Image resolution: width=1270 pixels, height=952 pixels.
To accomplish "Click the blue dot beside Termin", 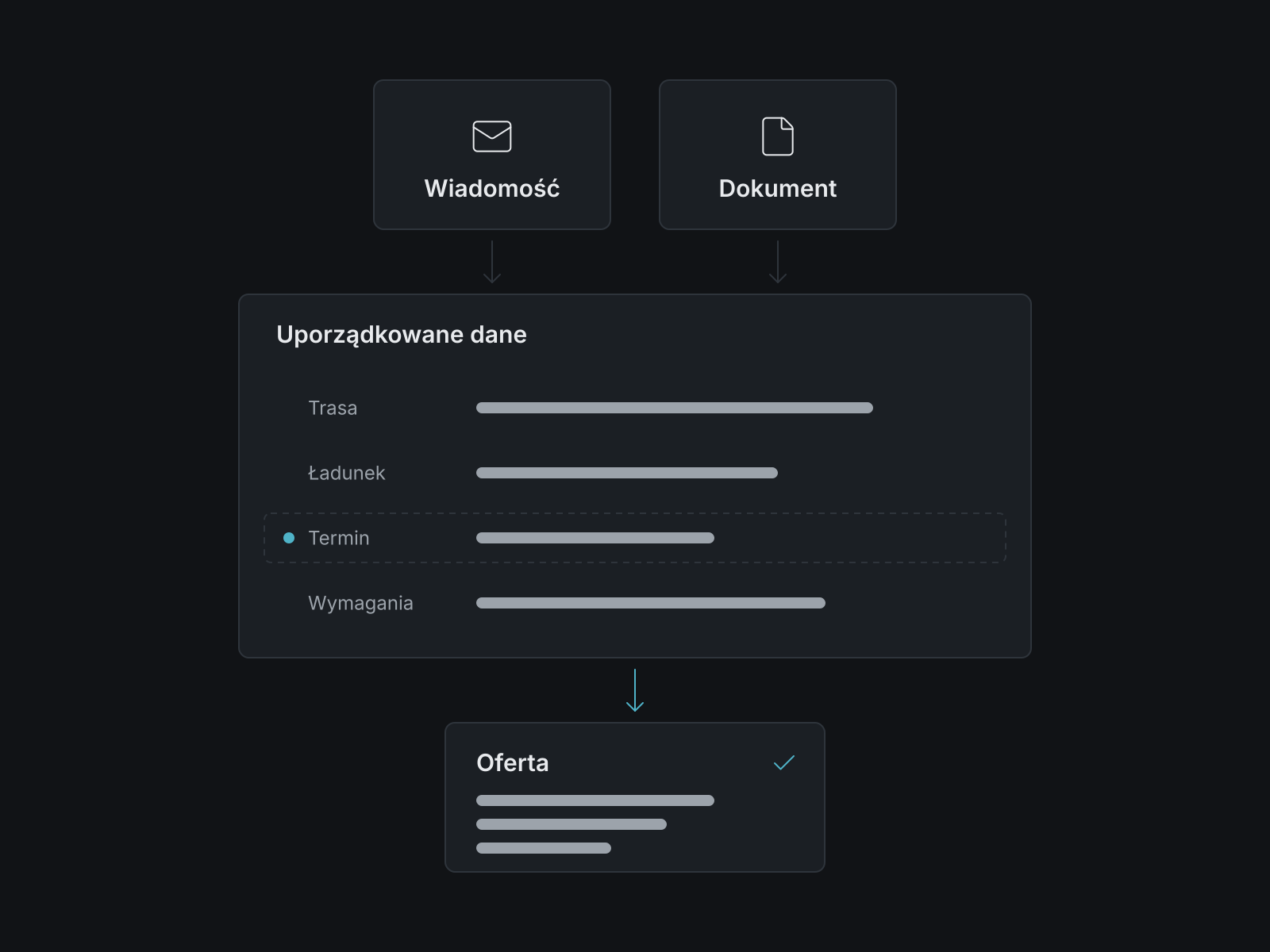I will click(289, 538).
